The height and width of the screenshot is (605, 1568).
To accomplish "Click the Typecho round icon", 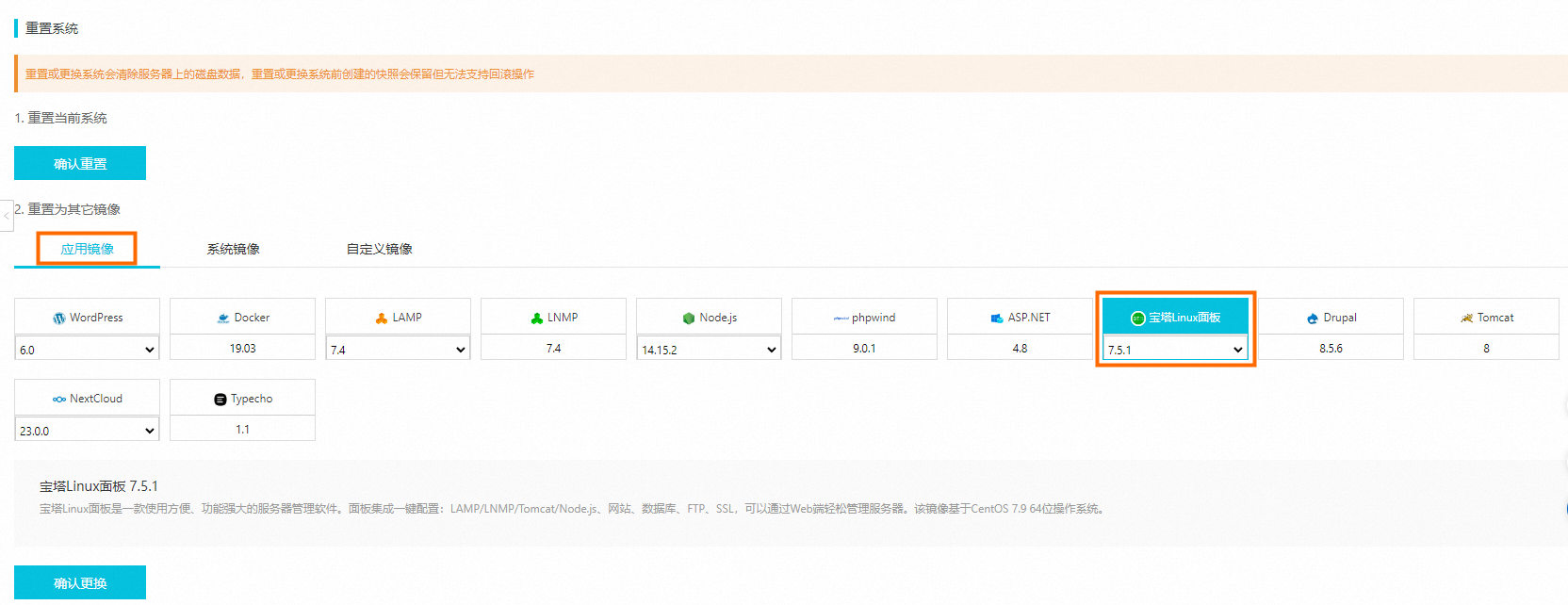I will pyautogui.click(x=220, y=400).
